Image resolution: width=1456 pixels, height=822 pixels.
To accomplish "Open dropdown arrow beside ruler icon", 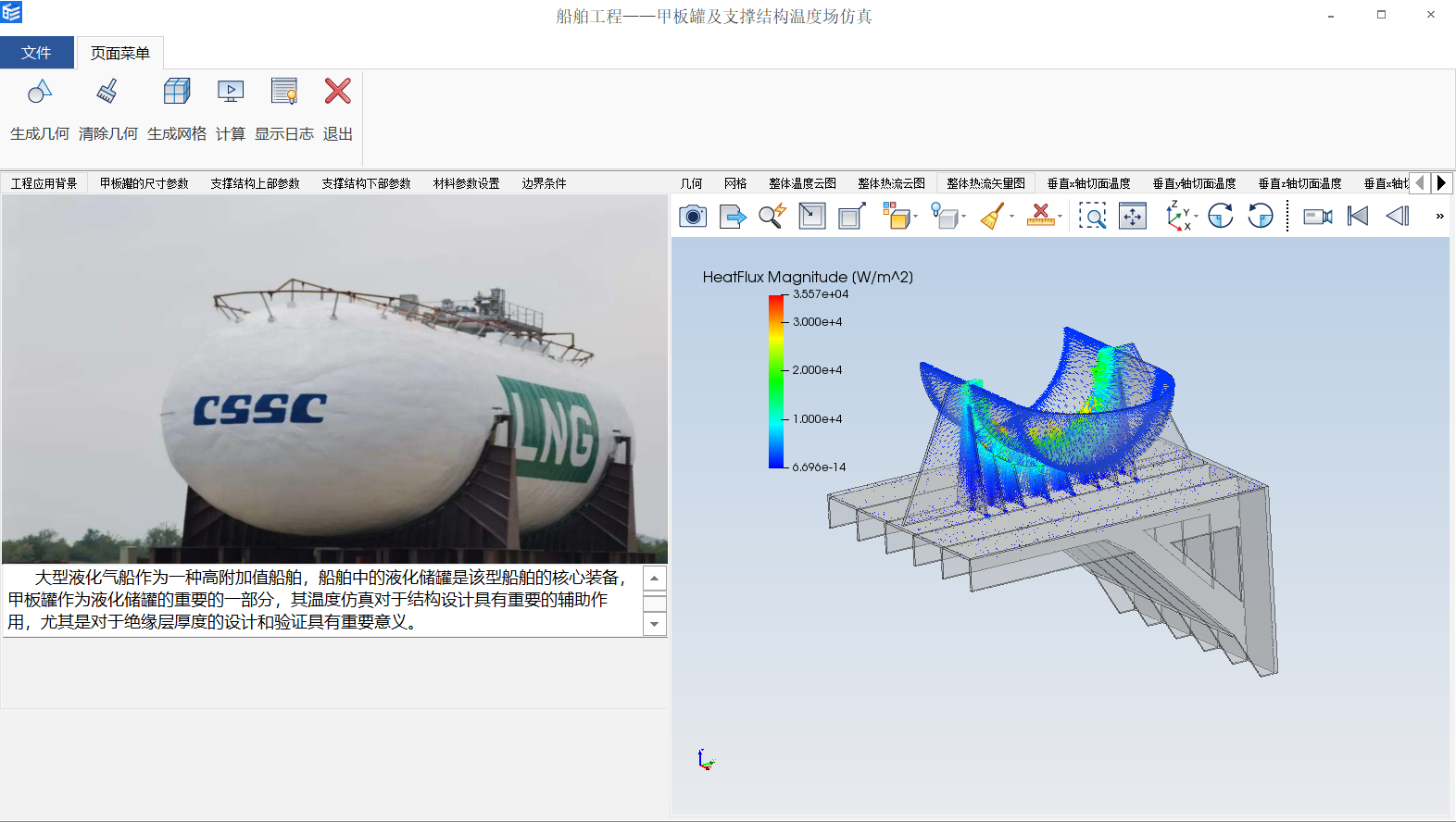I will [x=1060, y=218].
